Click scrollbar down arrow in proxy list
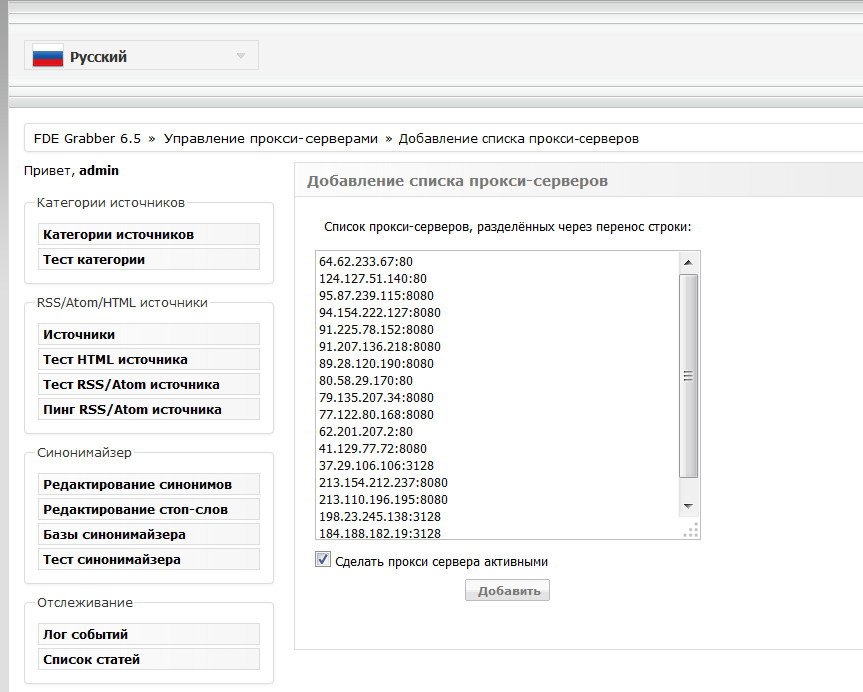This screenshot has height=692, width=863. tap(688, 506)
